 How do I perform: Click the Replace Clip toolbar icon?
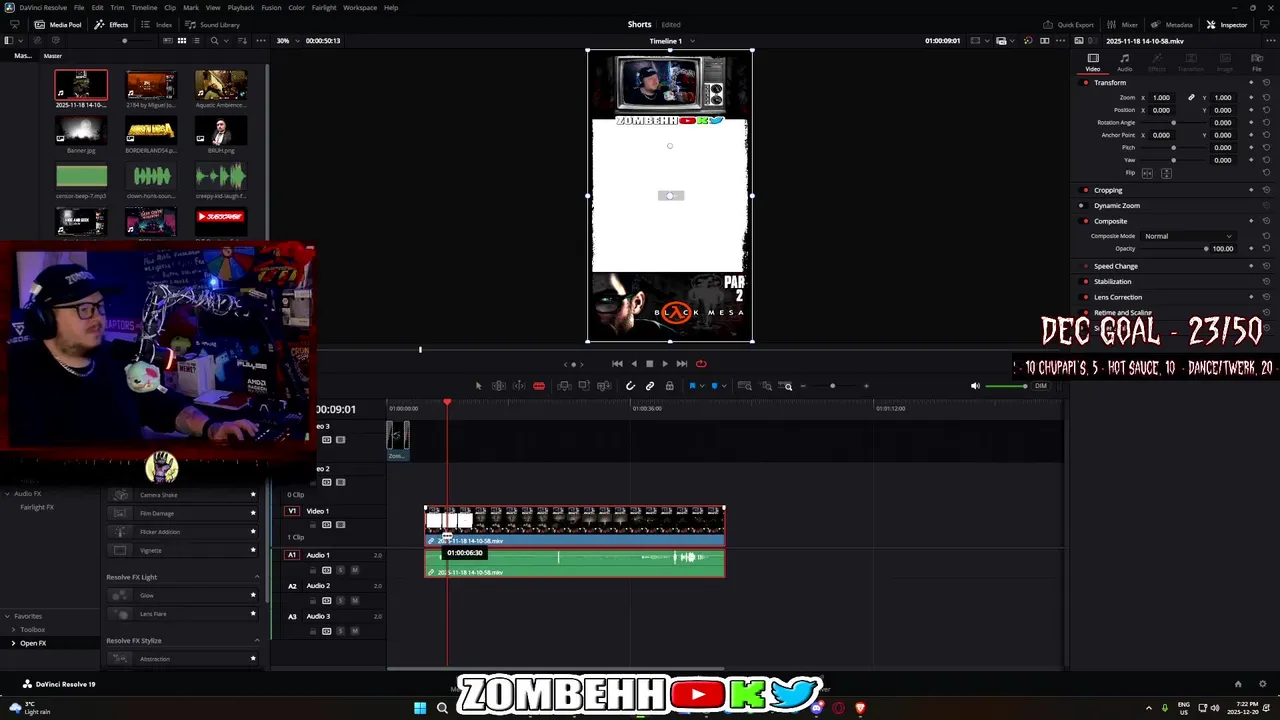click(x=604, y=386)
